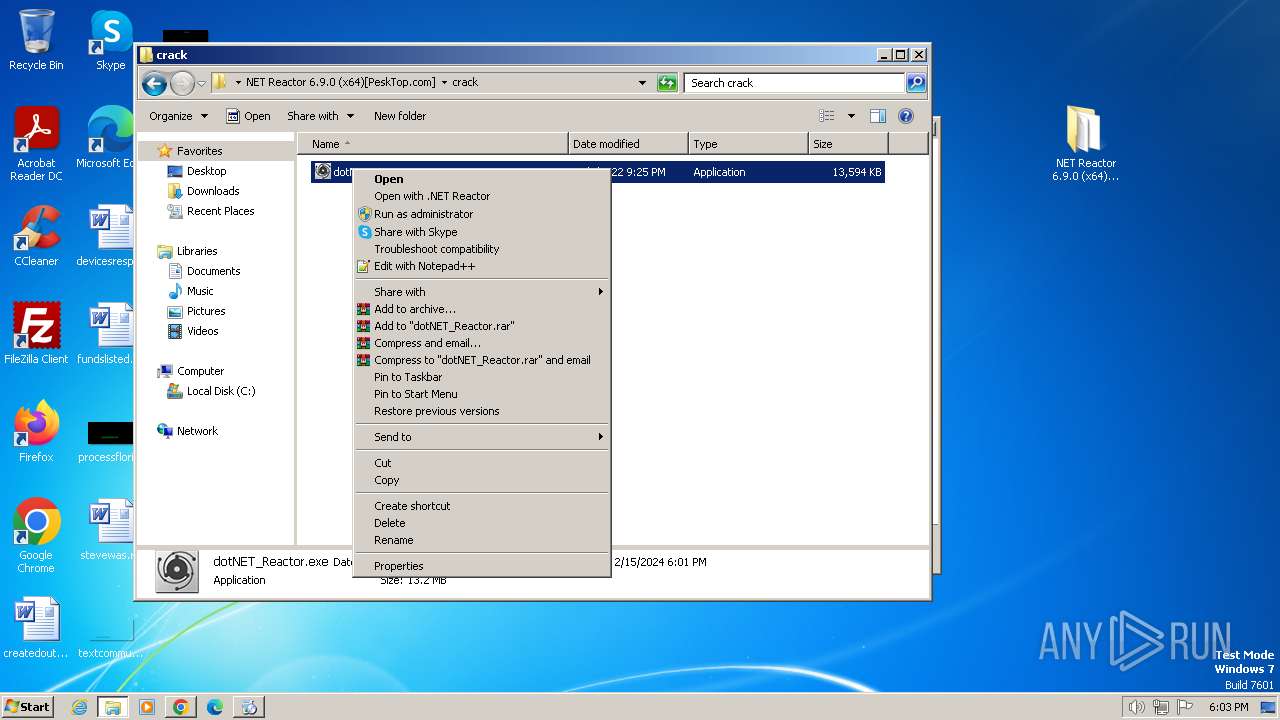Screen dimensions: 1280x720
Task: Click the Change your view icon
Action: 827,116
